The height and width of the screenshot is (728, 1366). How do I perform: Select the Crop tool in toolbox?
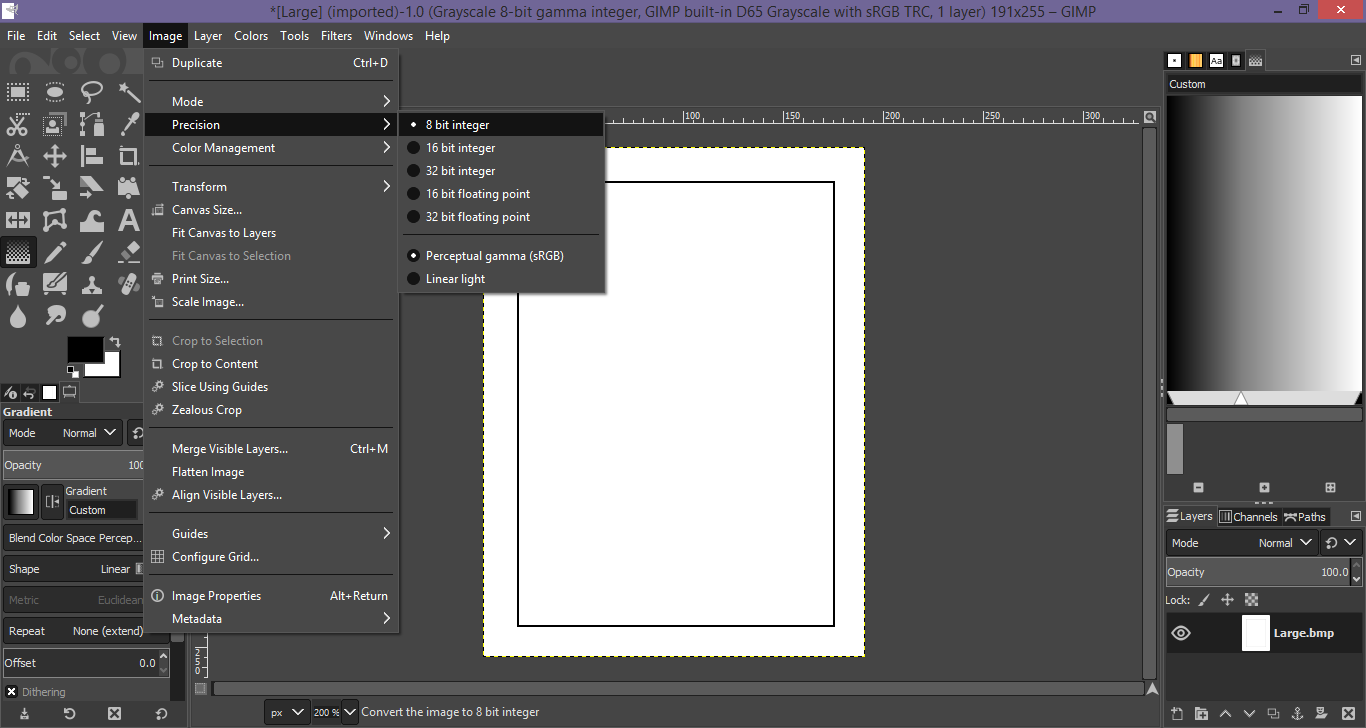[129, 156]
